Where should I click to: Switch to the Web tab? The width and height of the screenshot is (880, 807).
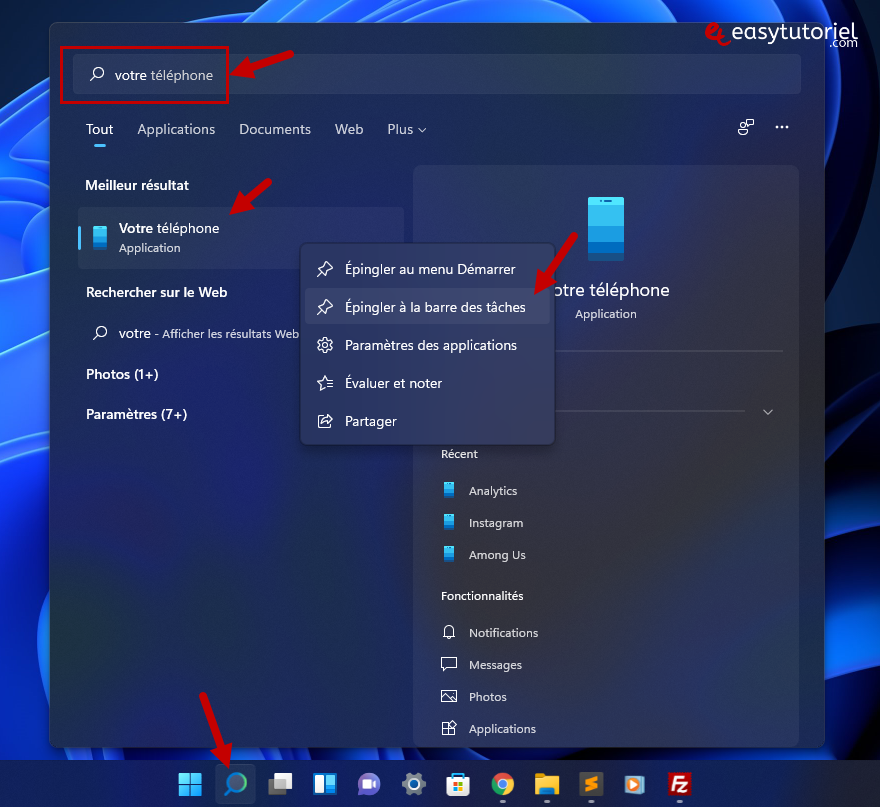coord(349,130)
